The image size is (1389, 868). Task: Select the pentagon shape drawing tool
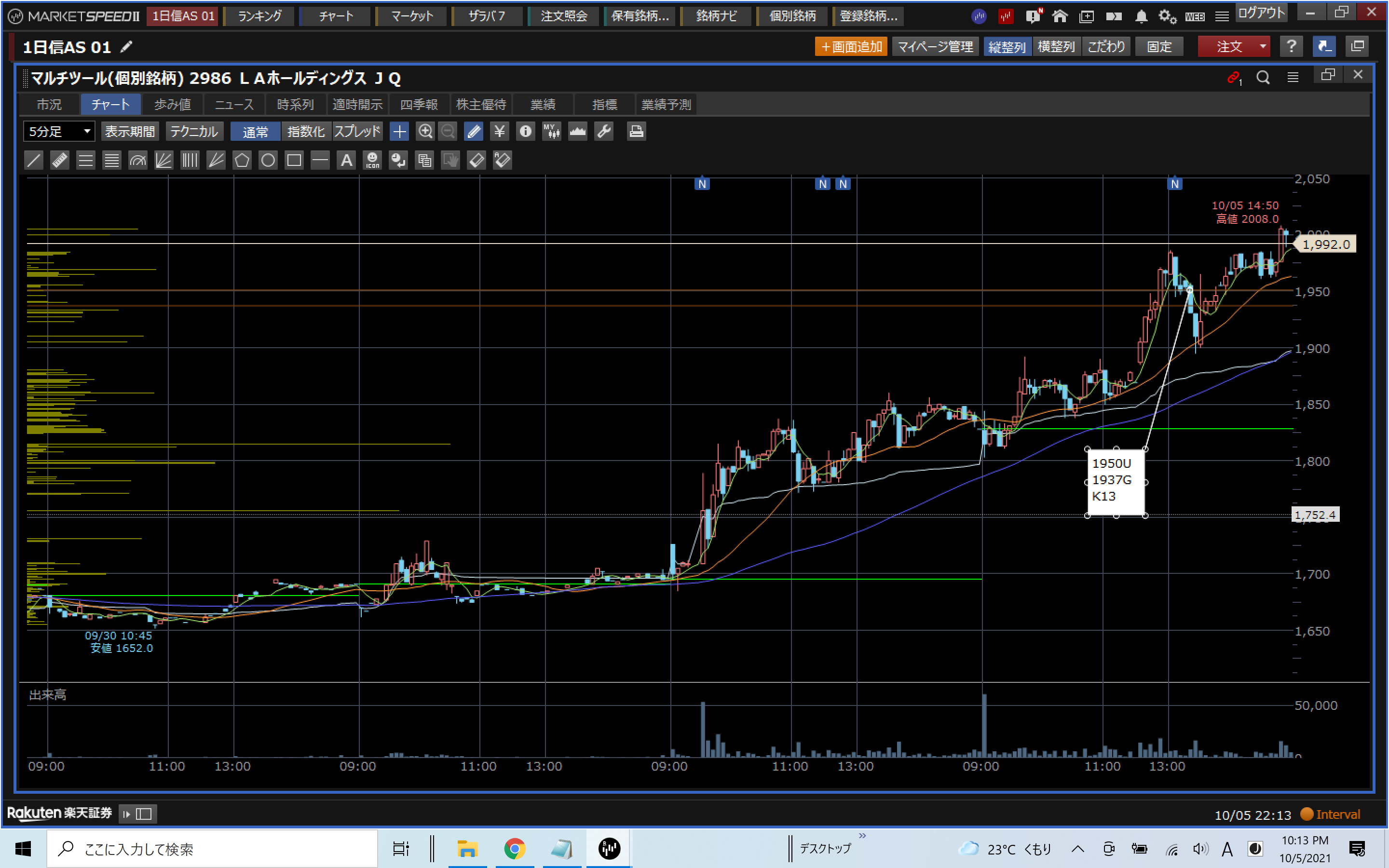[x=242, y=160]
